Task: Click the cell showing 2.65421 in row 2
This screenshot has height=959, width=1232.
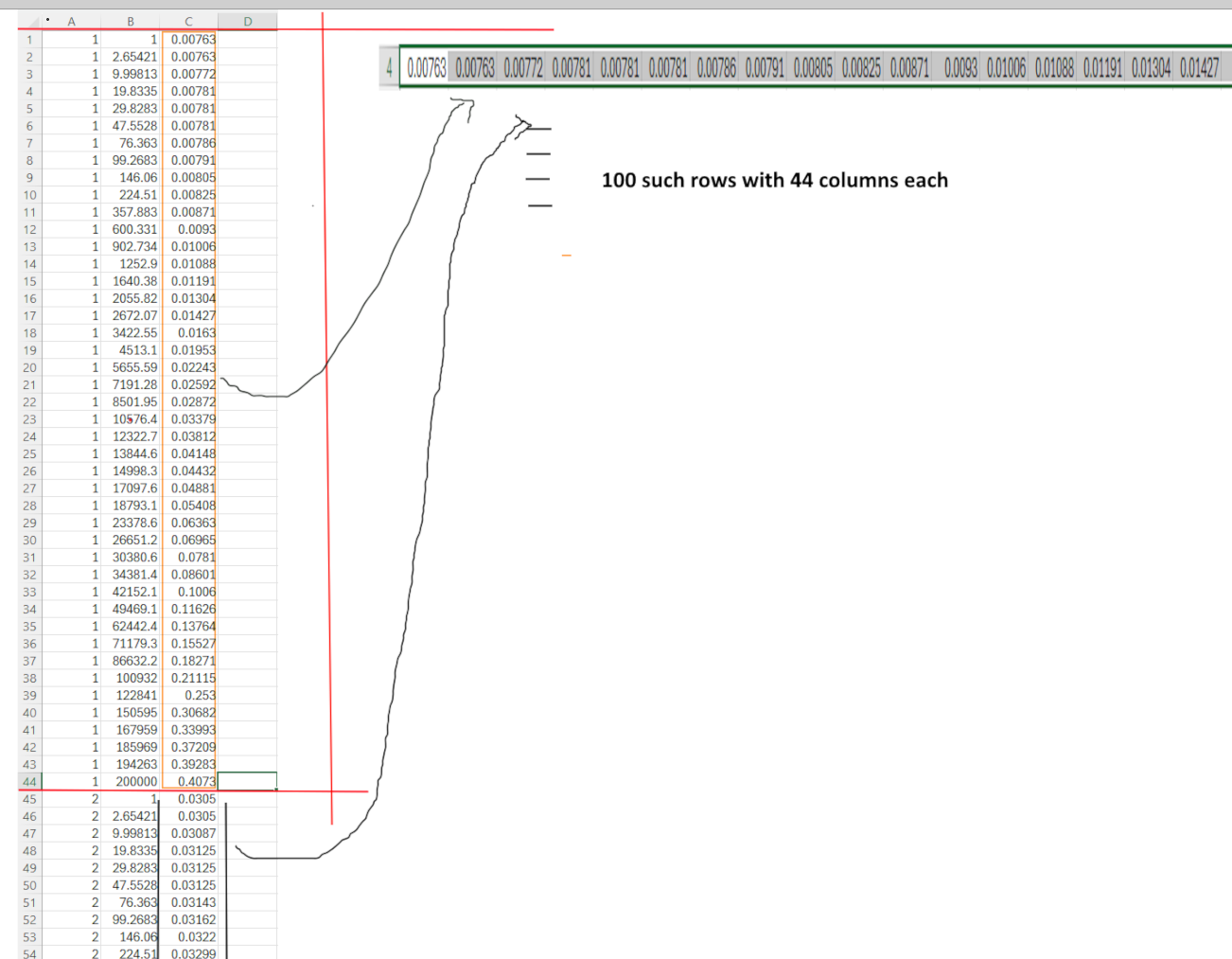Action: (132, 56)
